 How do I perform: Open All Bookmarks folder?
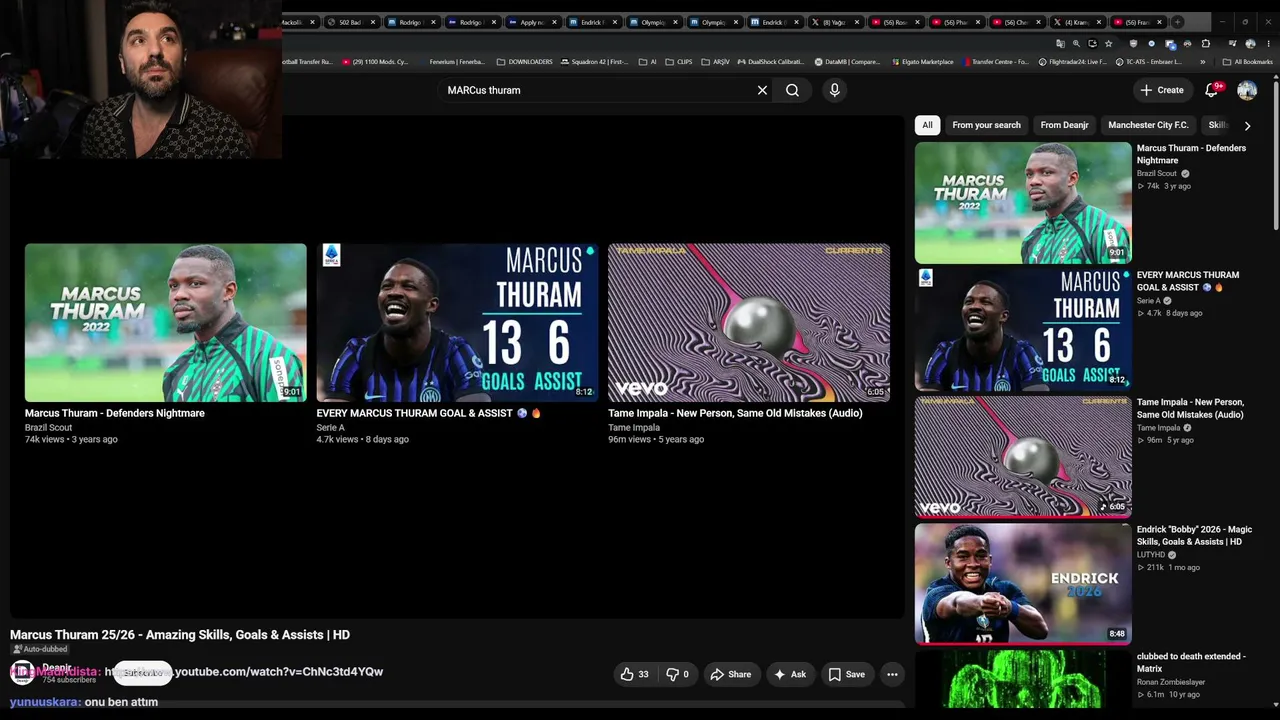[1248, 62]
